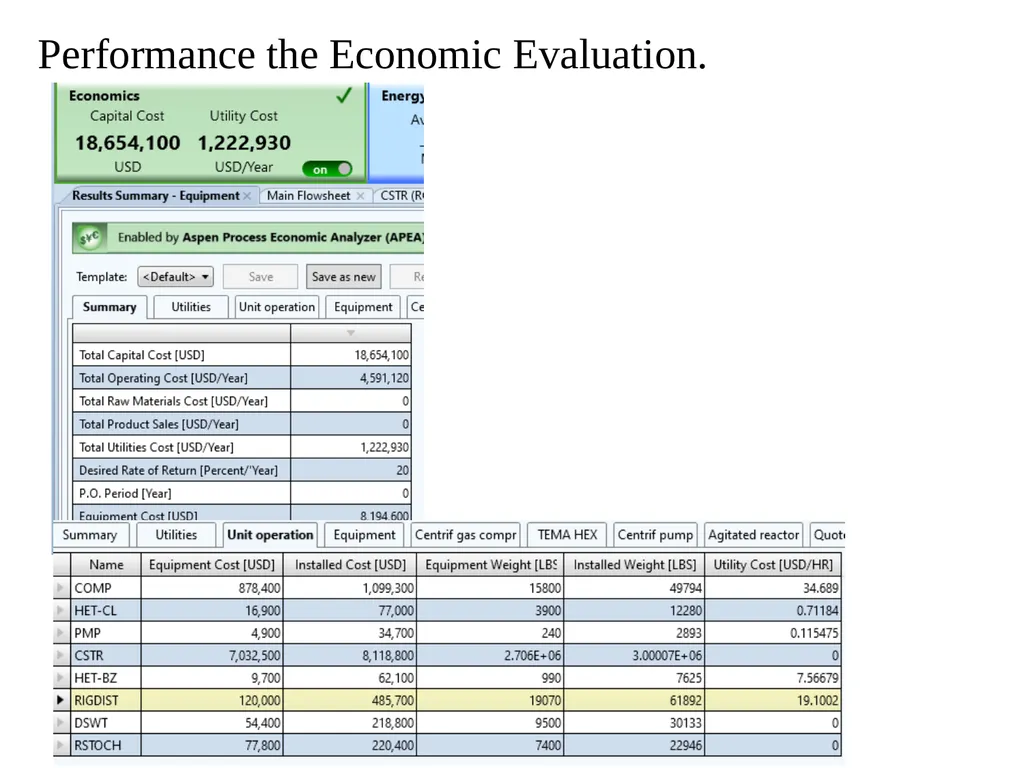Image resolution: width=1024 pixels, height=768 pixels.
Task: Click the APEA dollar icon in banner
Action: 89,237
